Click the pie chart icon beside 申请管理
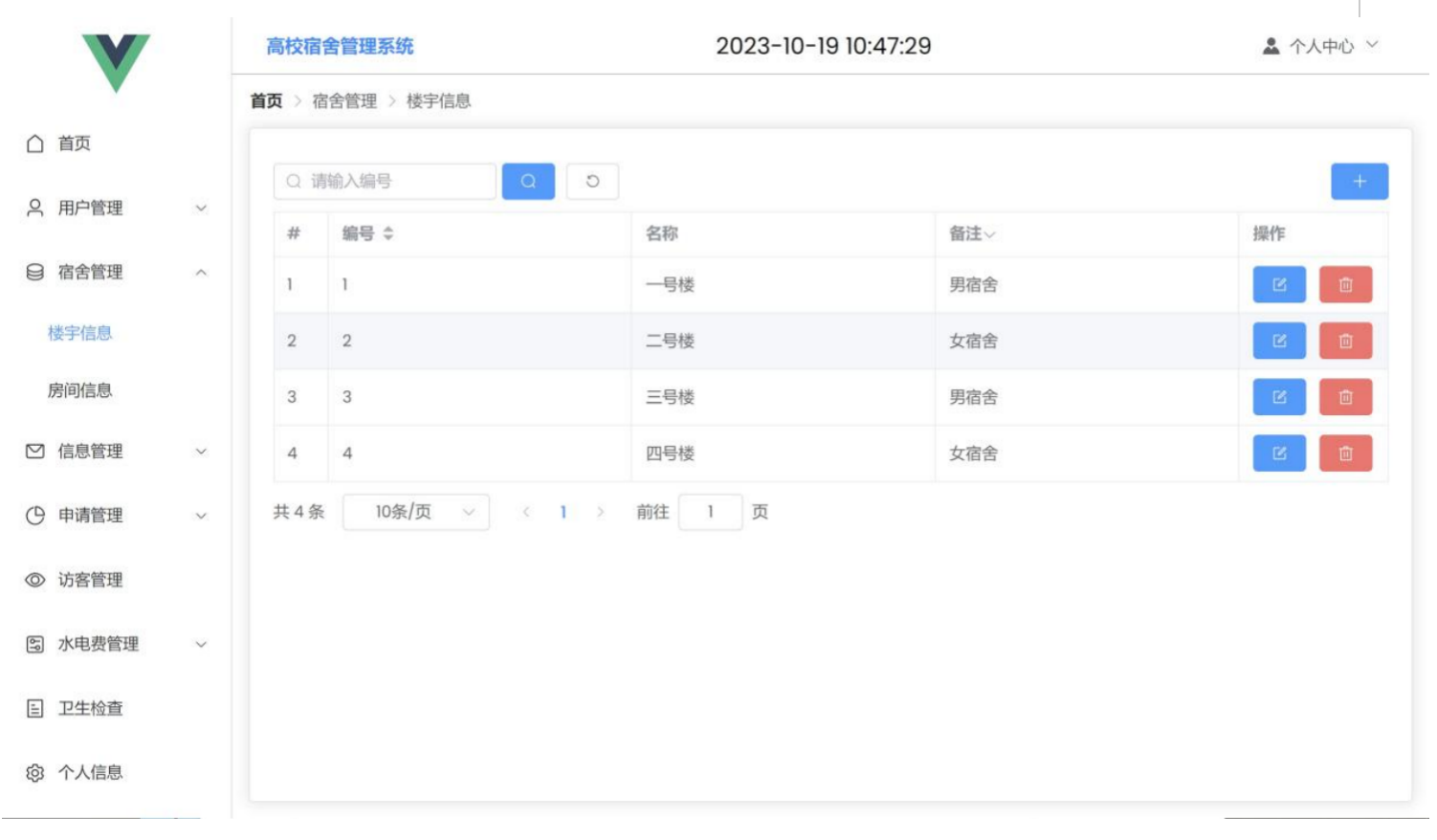The image size is (1437, 840). tap(35, 515)
